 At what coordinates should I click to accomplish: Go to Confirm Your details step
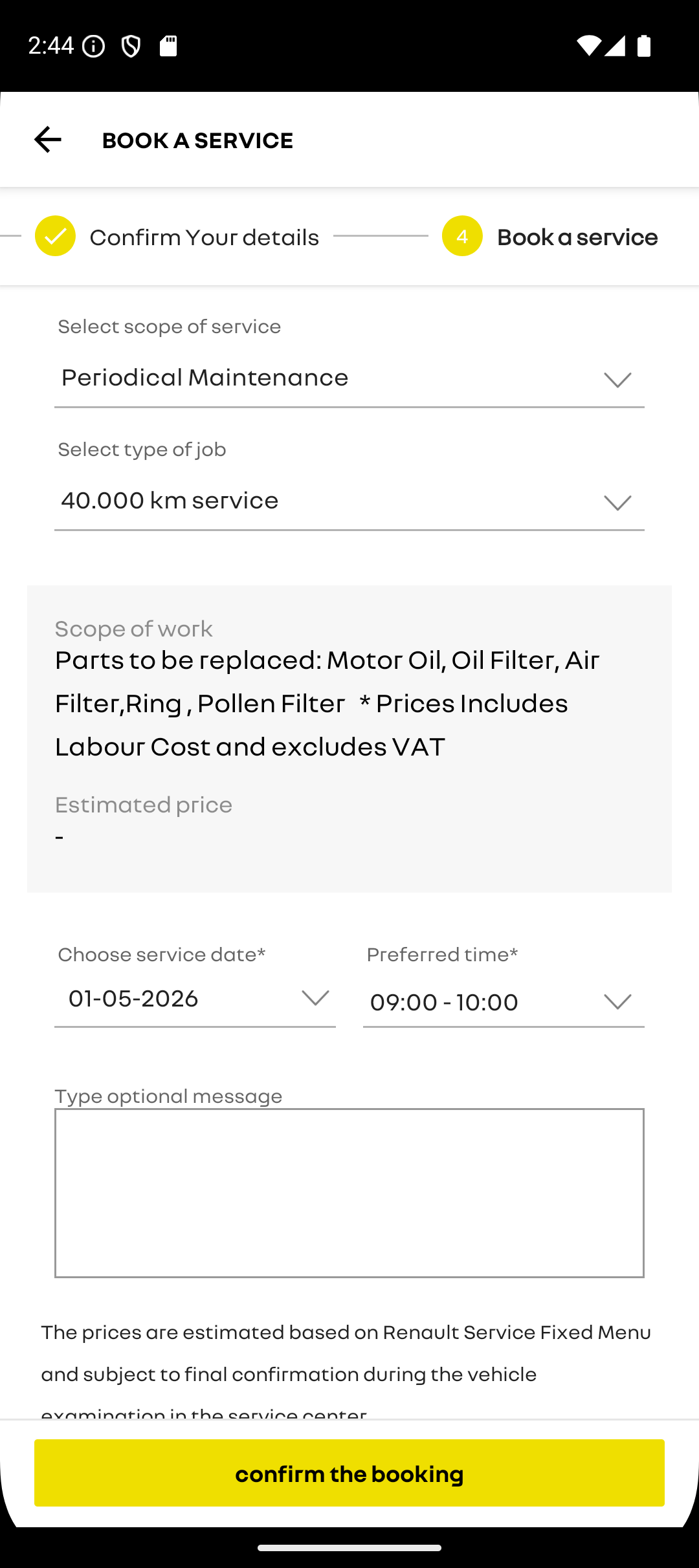(204, 237)
